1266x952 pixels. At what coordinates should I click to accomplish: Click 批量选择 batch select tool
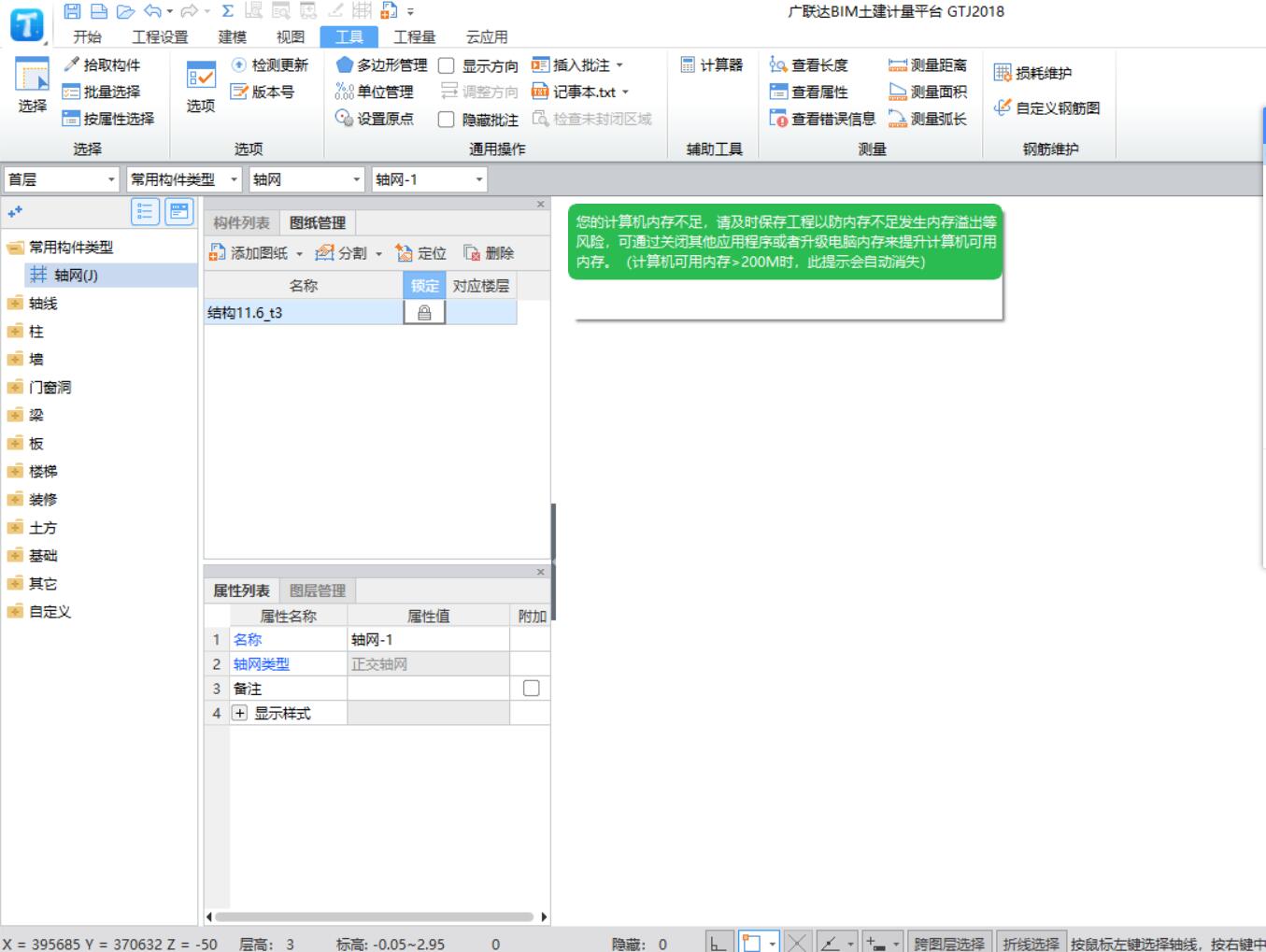tap(101, 92)
